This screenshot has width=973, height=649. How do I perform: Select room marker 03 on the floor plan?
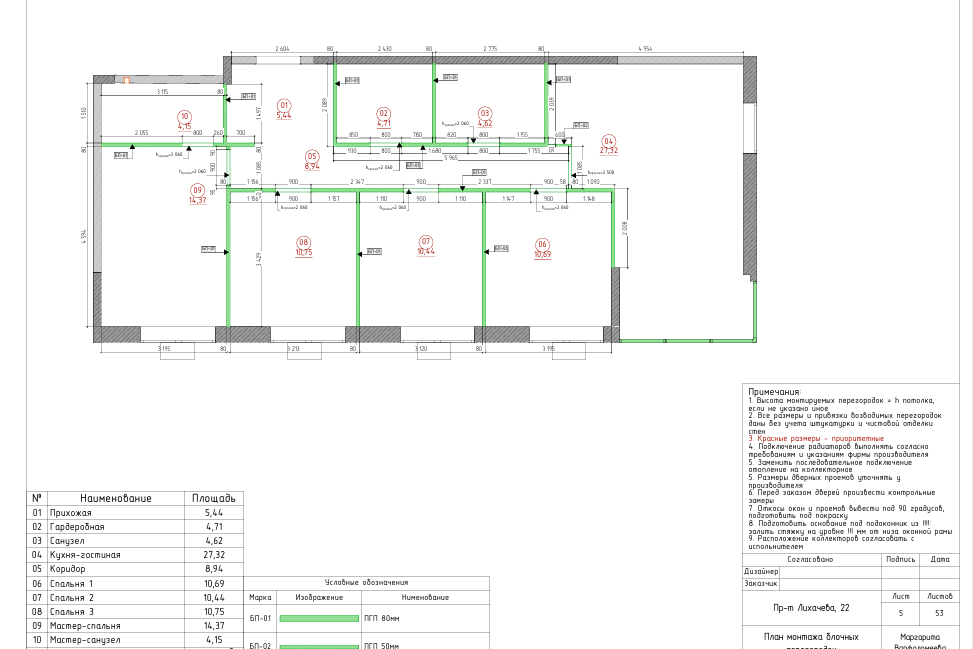[x=485, y=113]
